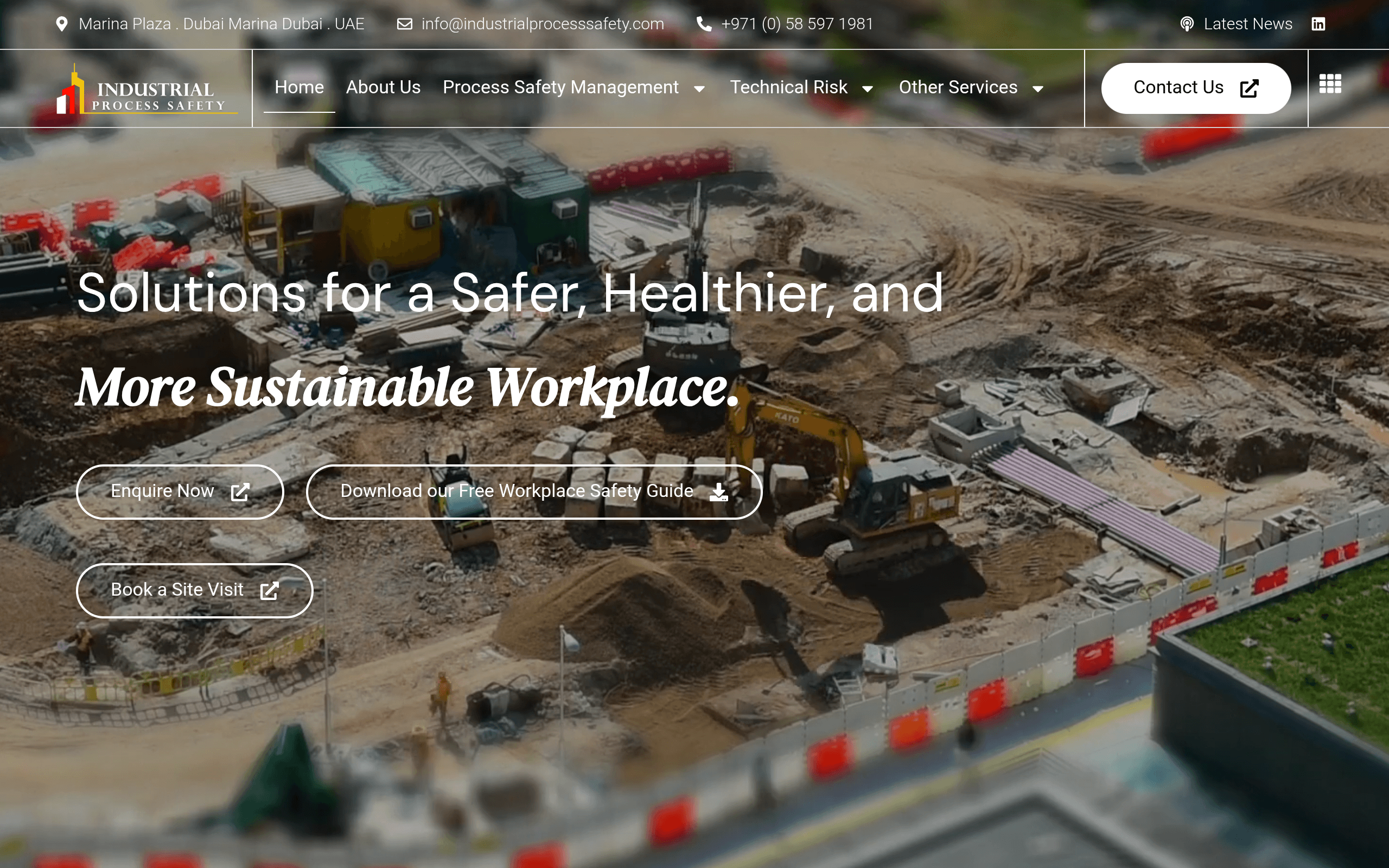
Task: Go to the Home menu item
Action: click(299, 87)
